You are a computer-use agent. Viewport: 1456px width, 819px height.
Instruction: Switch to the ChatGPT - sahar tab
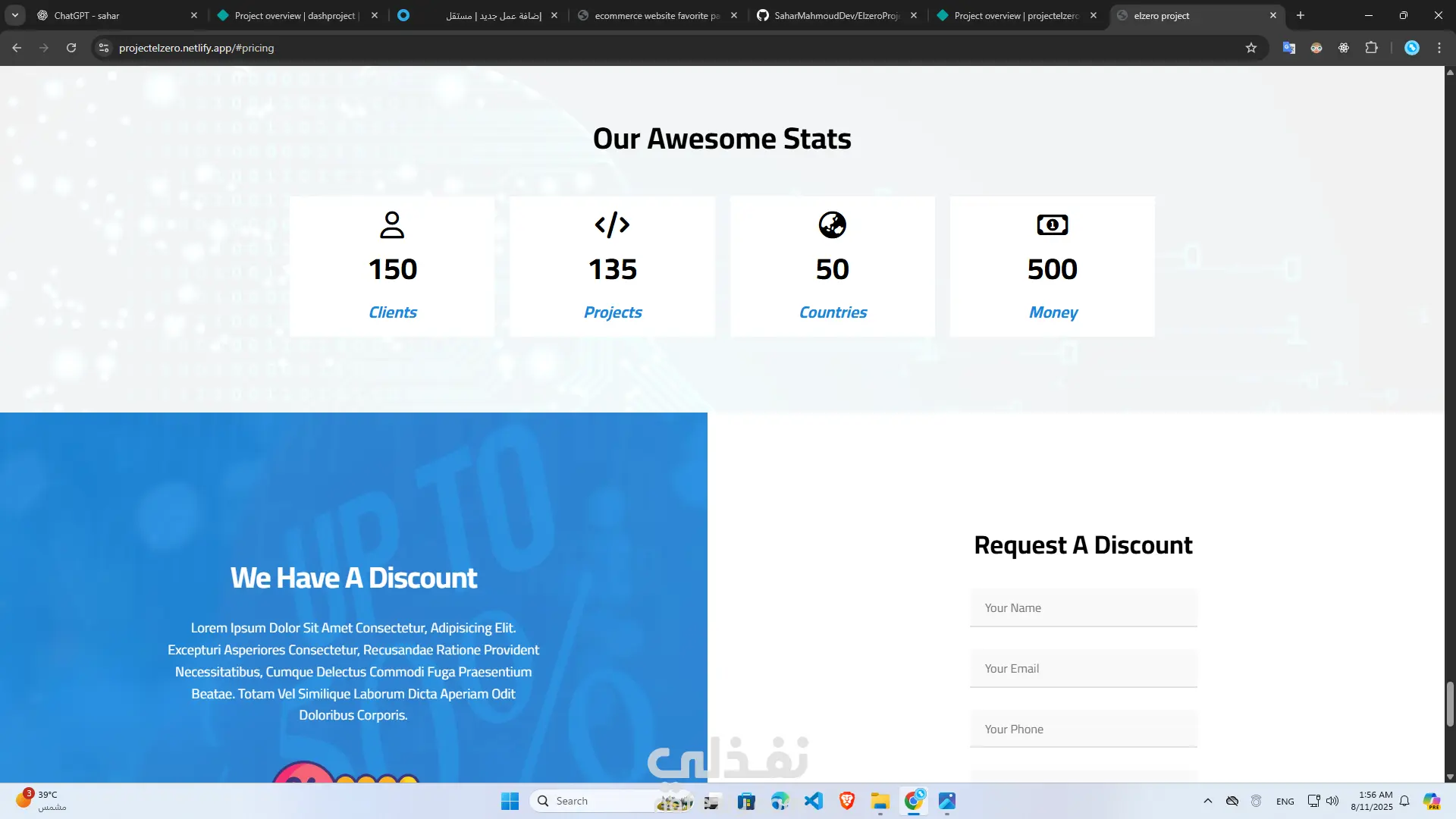point(114,15)
